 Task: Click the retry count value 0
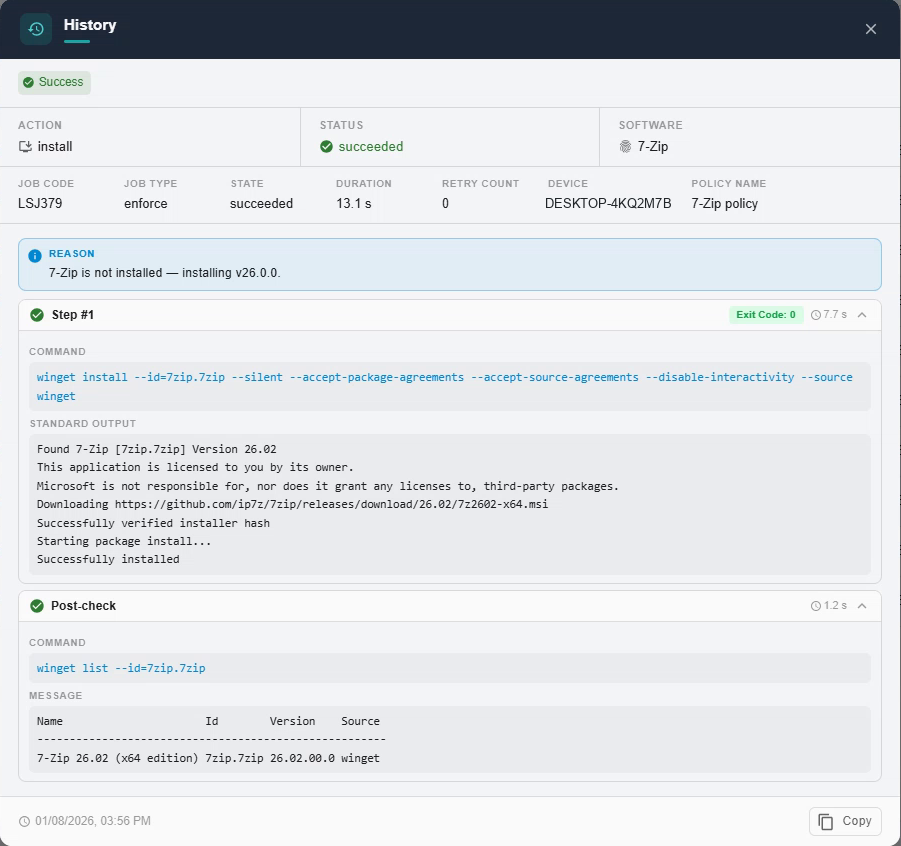[x=445, y=203]
